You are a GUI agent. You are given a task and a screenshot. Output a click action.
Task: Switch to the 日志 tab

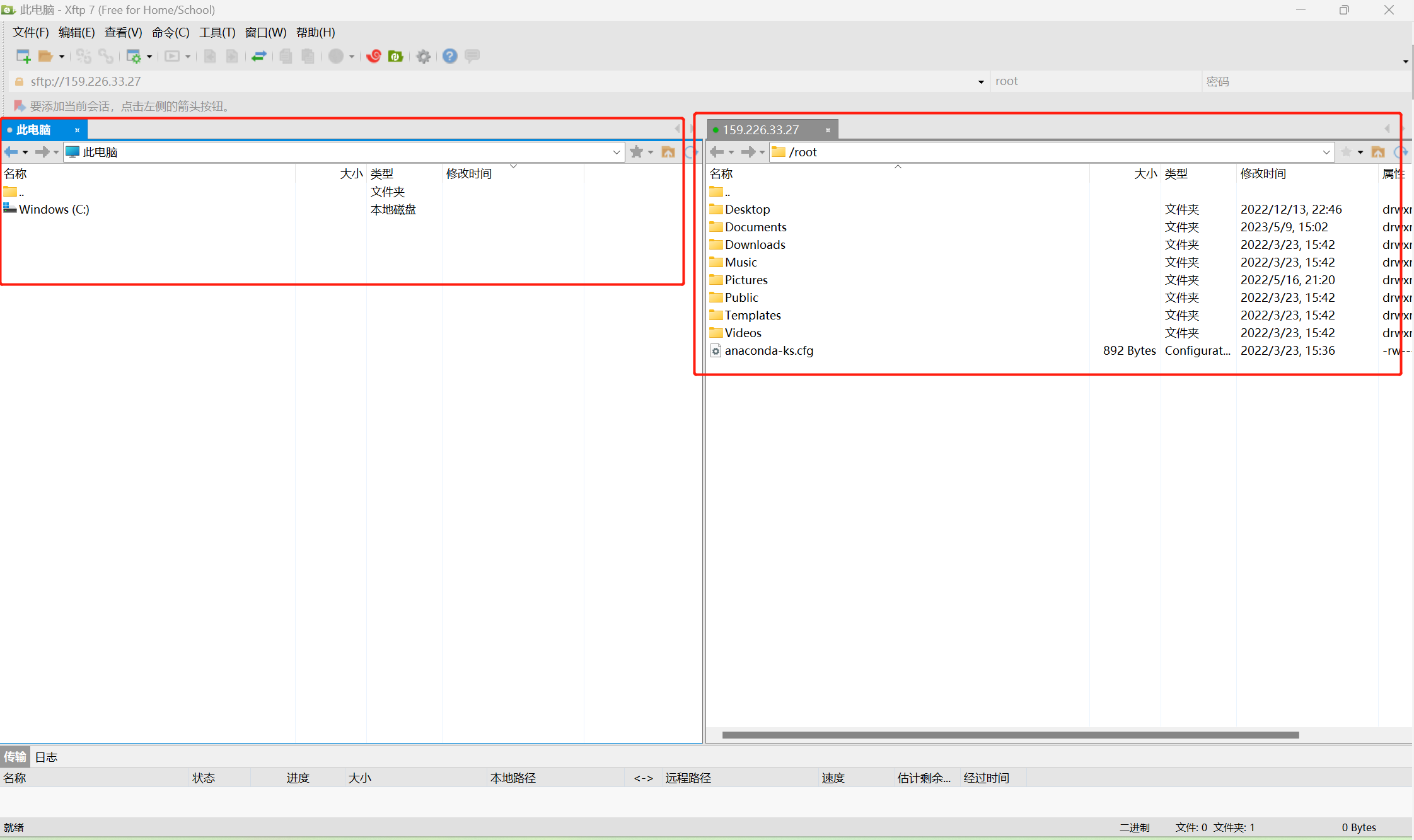[x=46, y=757]
